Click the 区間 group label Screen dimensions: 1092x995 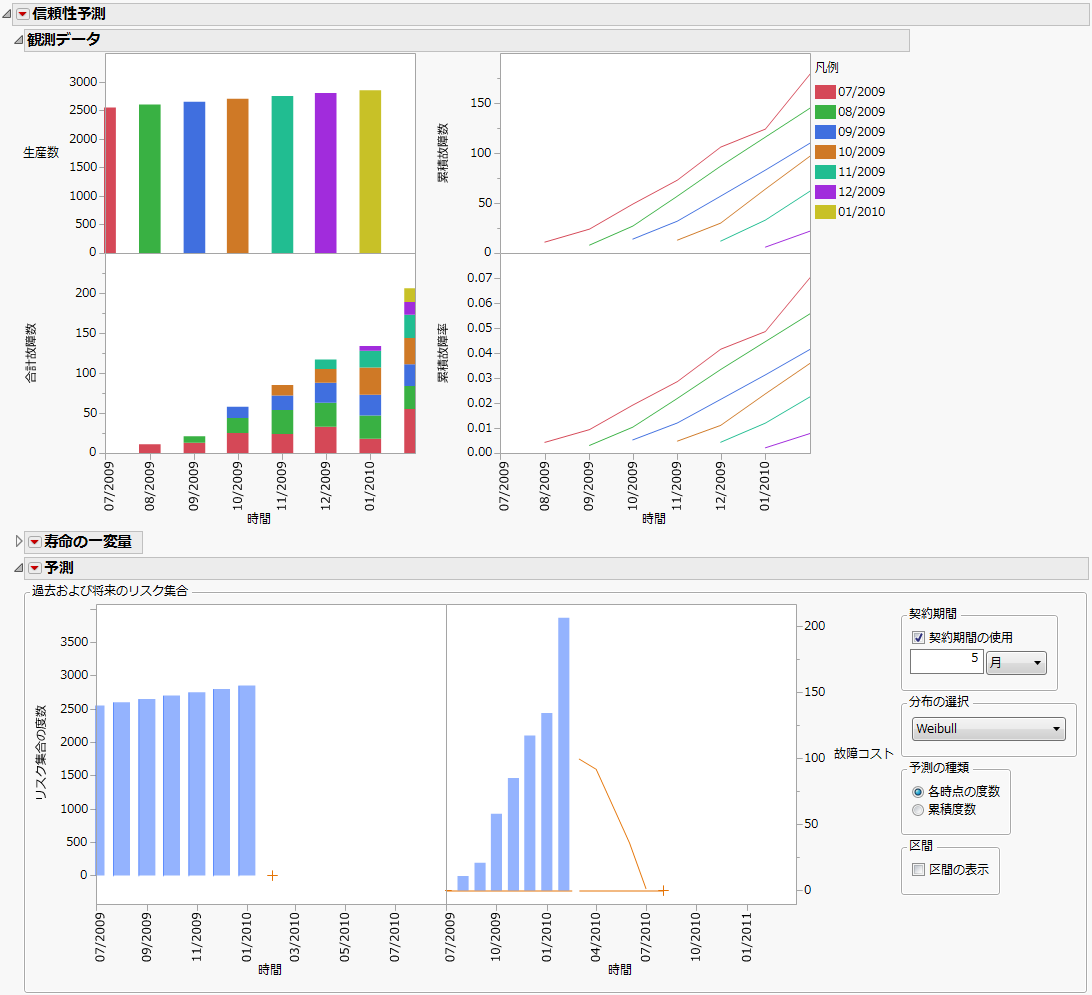pyautogui.click(x=921, y=845)
